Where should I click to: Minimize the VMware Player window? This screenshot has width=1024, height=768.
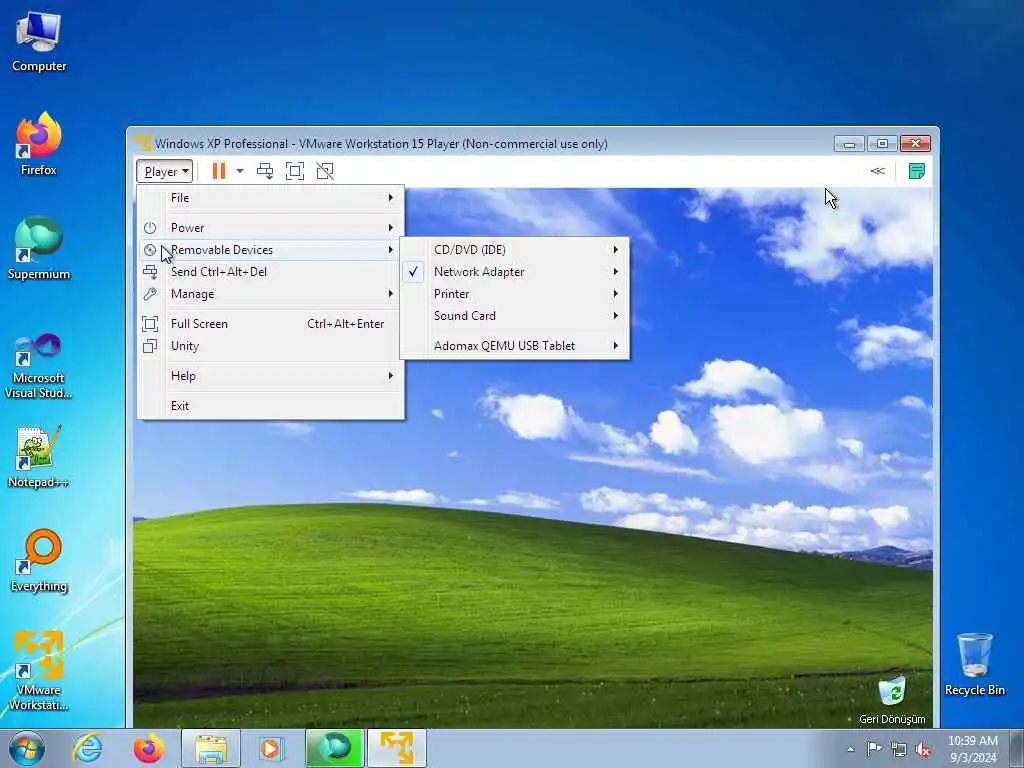[x=849, y=143]
